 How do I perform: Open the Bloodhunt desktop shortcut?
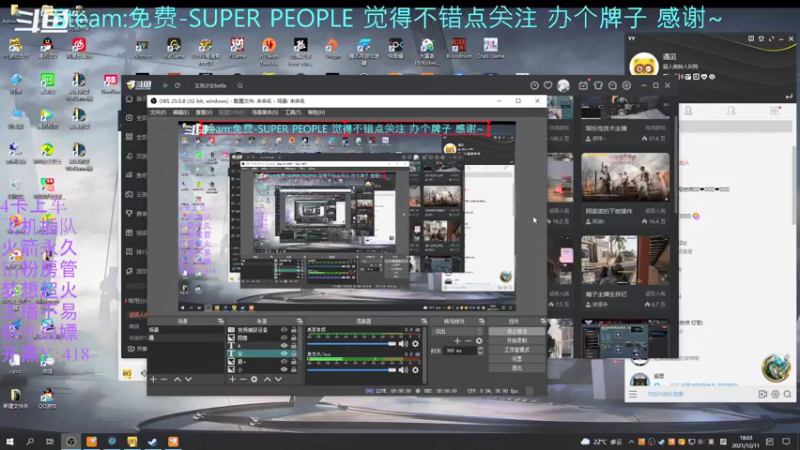coord(459,48)
